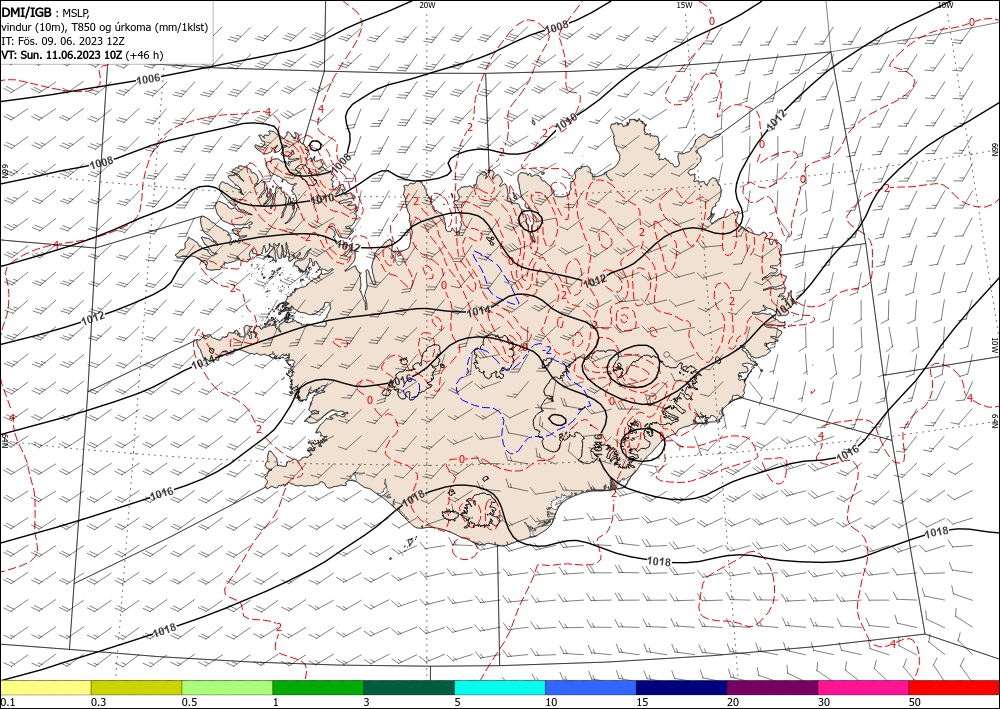The image size is (1000, 709).
Task: Click the '20' legend value
Action: (733, 702)
